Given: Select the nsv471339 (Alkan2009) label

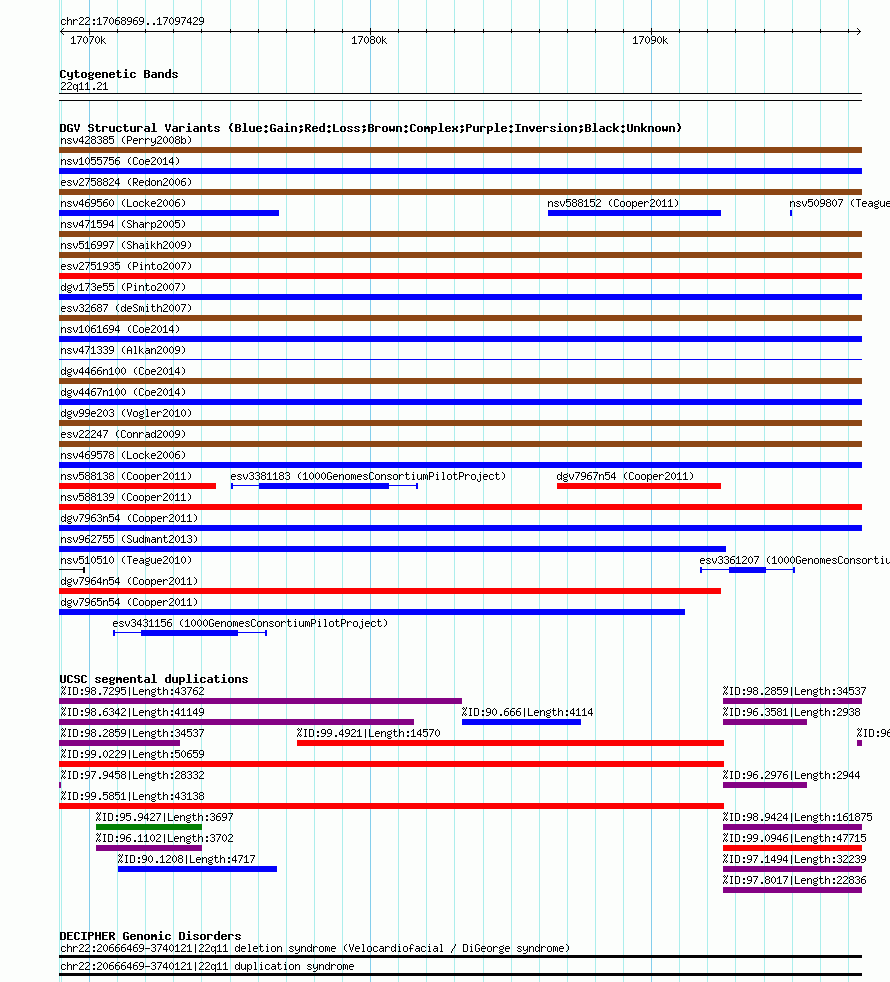Looking at the screenshot, I should click(x=123, y=350).
